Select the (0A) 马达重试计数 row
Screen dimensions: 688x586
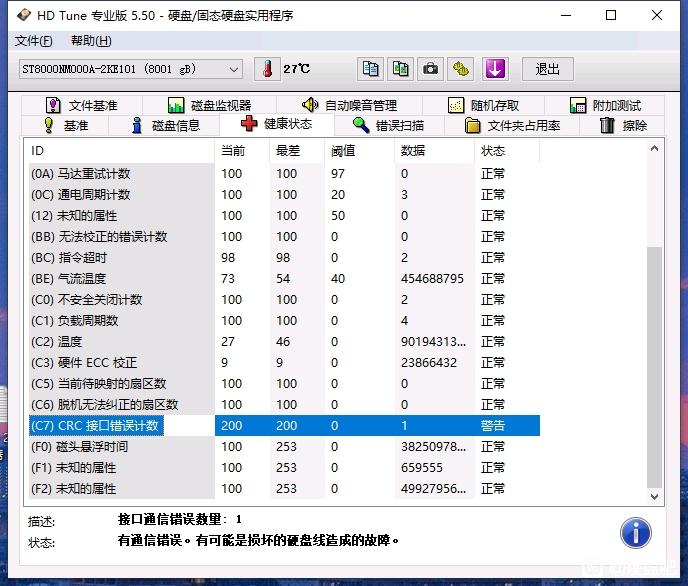[284, 174]
